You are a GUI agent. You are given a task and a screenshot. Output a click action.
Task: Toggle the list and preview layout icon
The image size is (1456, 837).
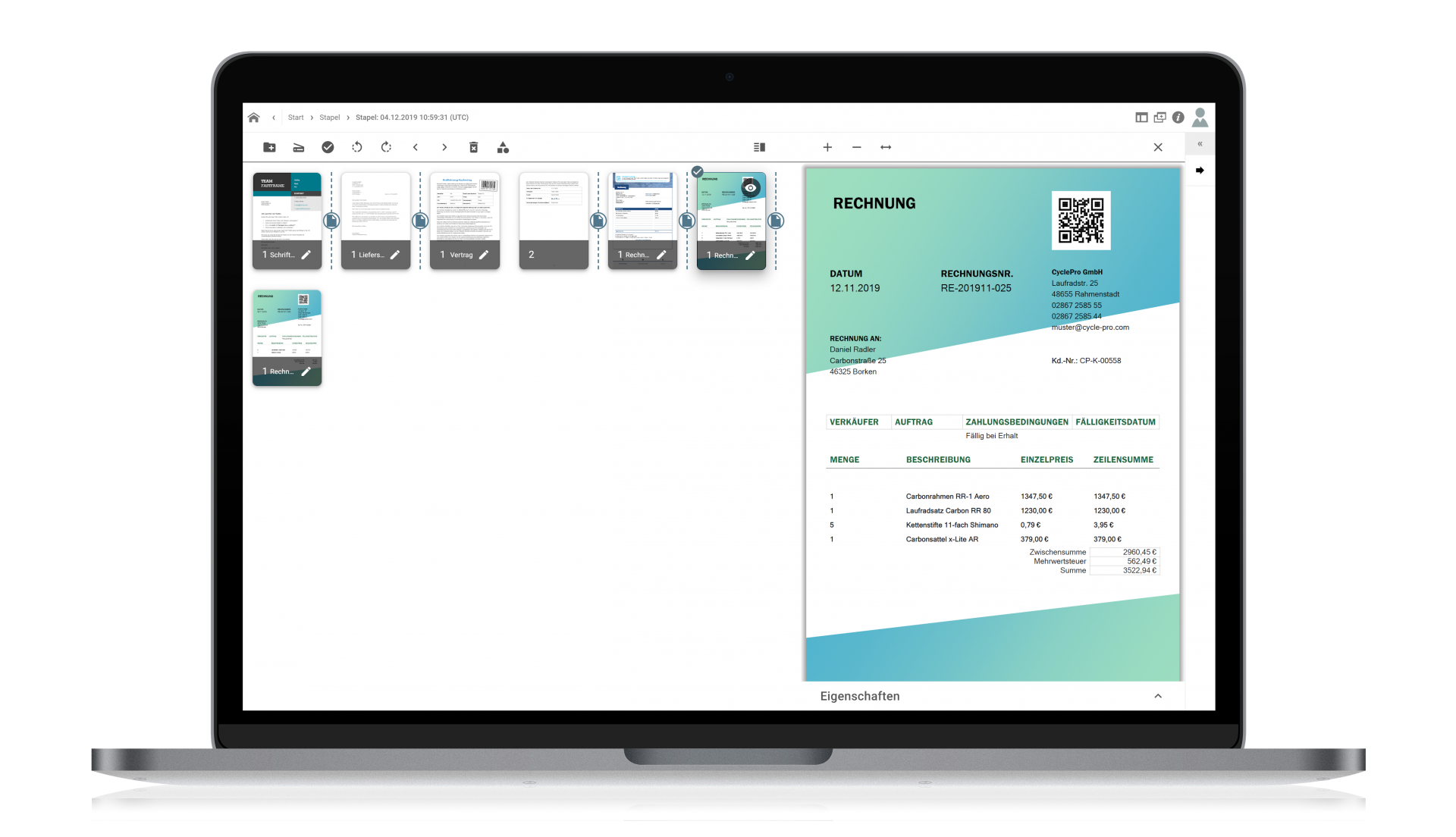759,147
